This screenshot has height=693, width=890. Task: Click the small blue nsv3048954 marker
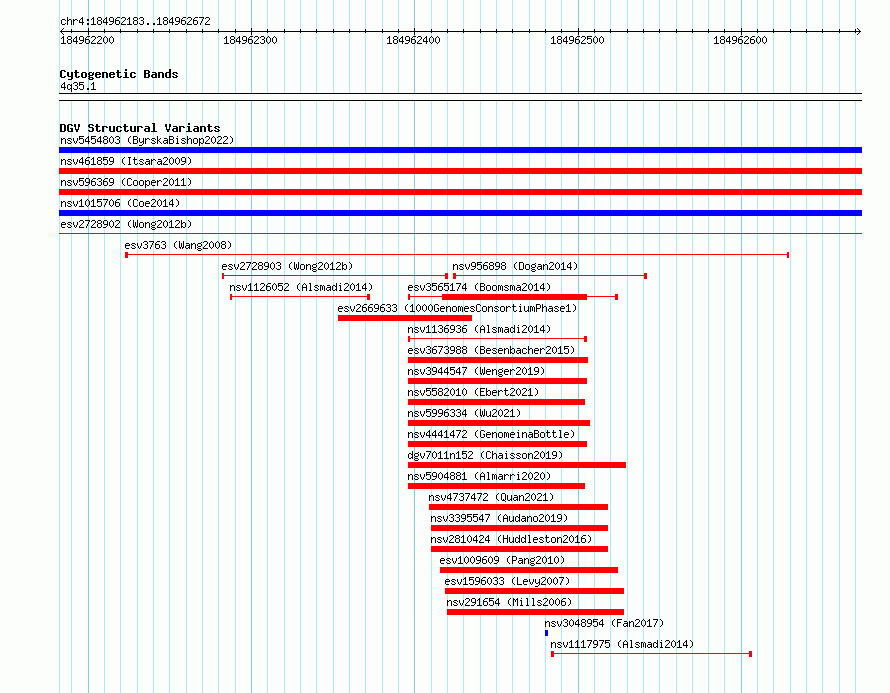547,633
